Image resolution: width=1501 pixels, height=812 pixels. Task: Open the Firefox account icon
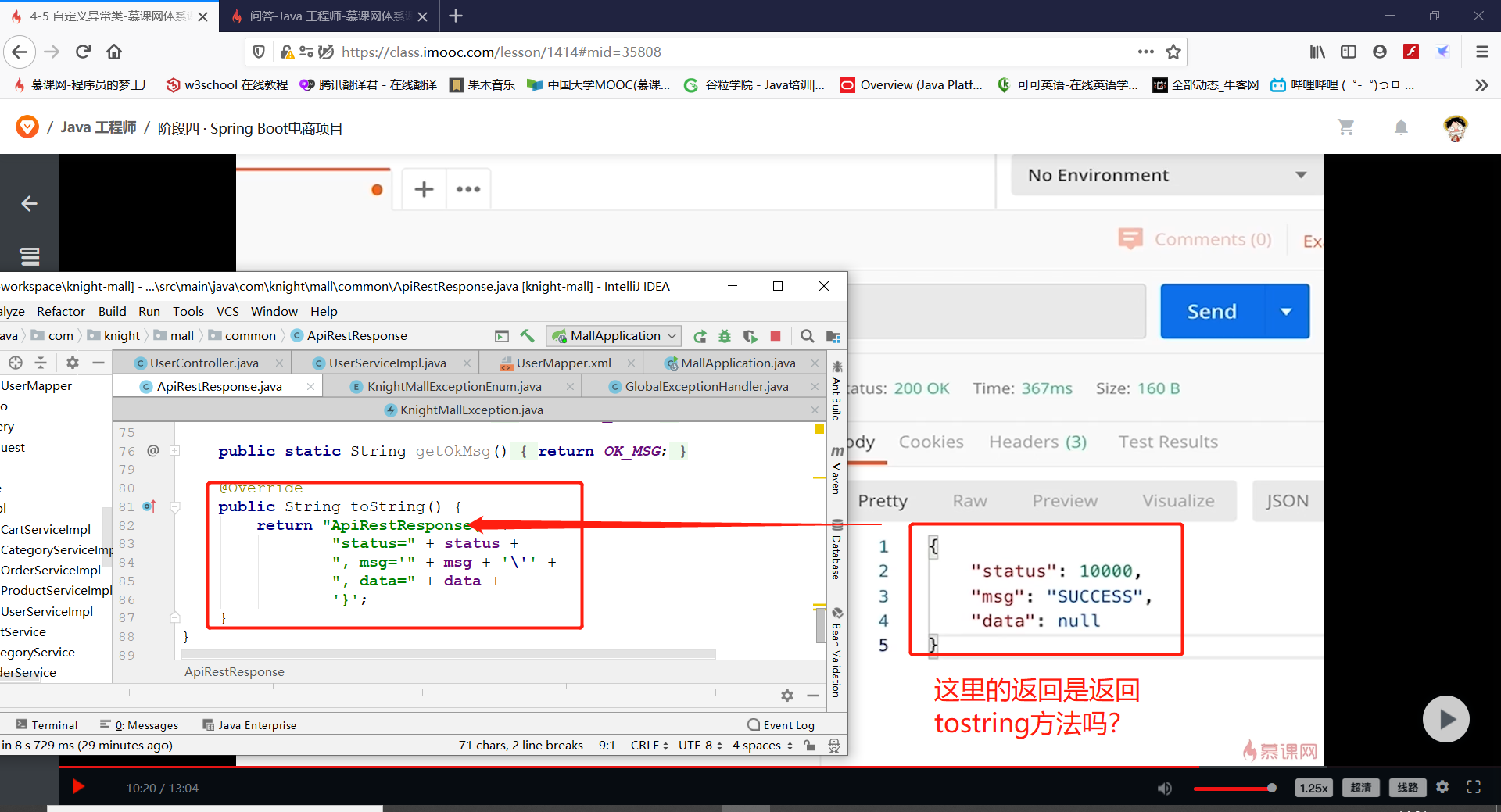click(1380, 52)
